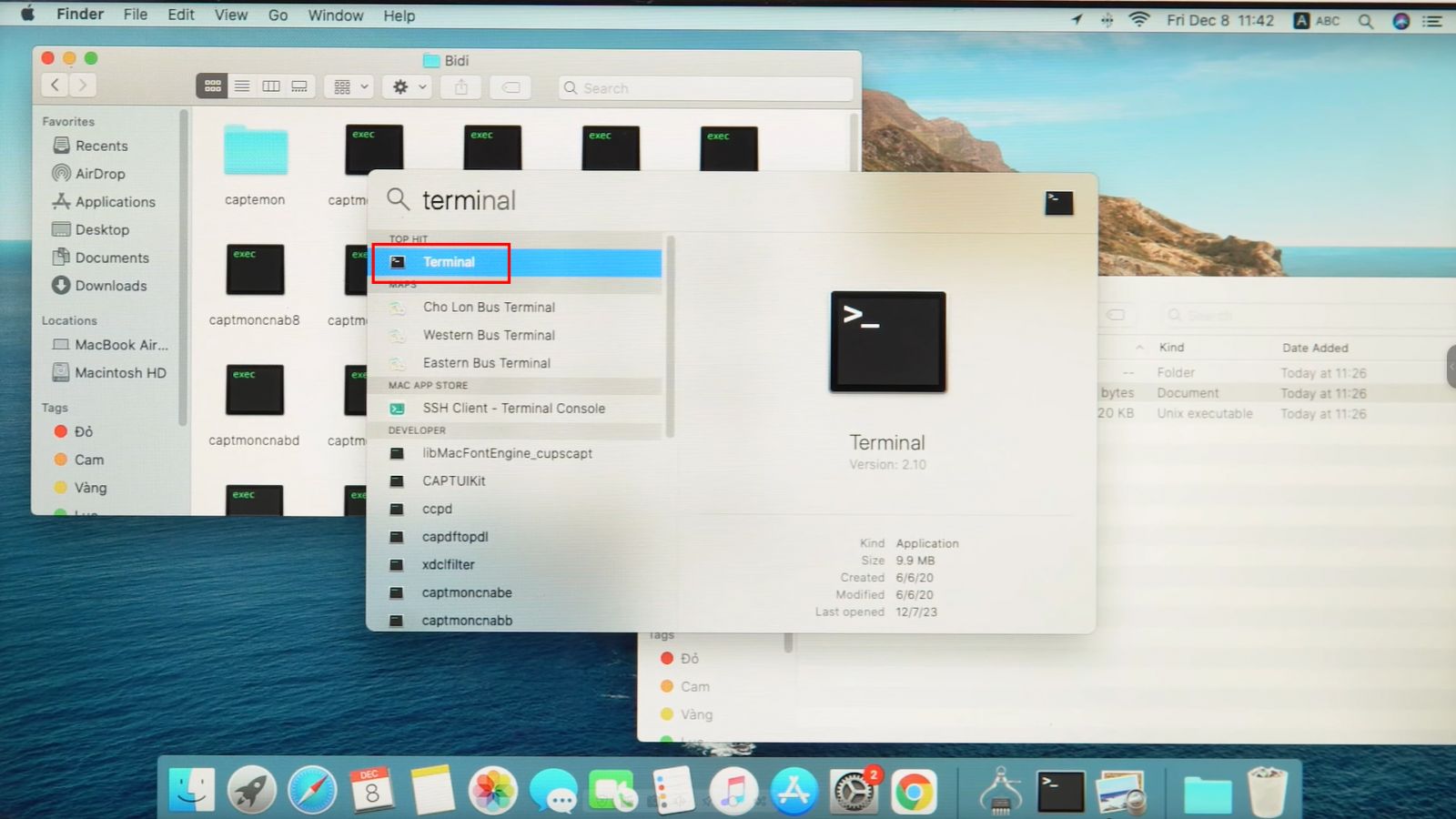The image size is (1456, 819).
Task: Select the captmoncnabd exec file
Action: point(255,389)
